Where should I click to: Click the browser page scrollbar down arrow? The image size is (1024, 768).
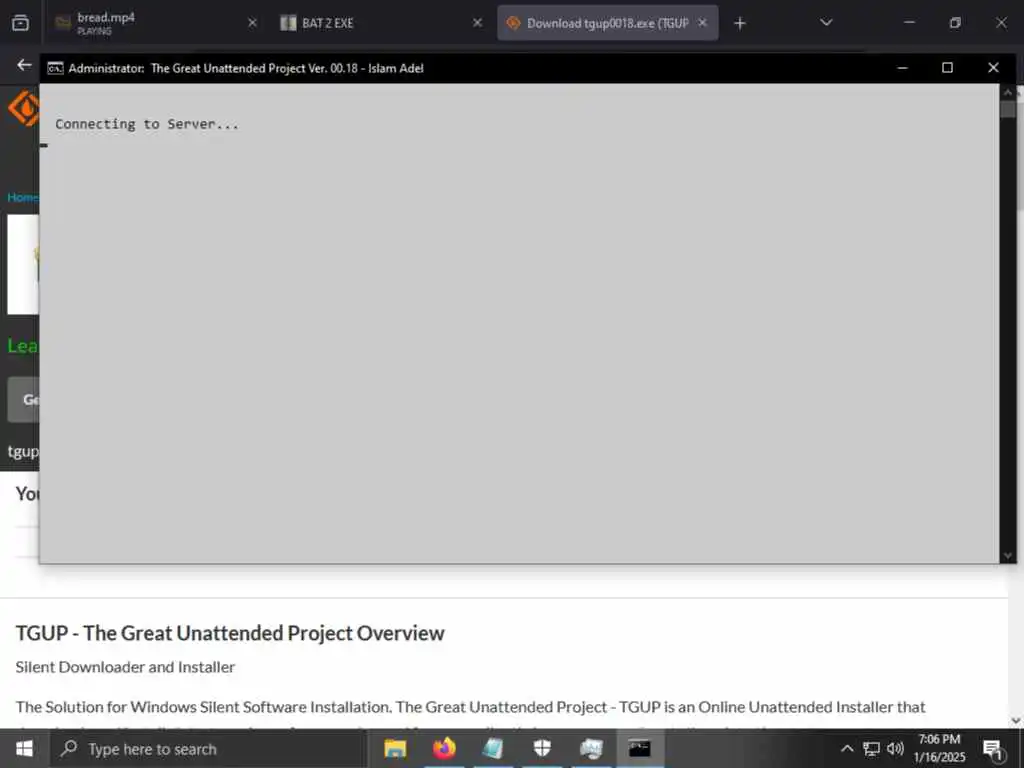coord(1016,720)
